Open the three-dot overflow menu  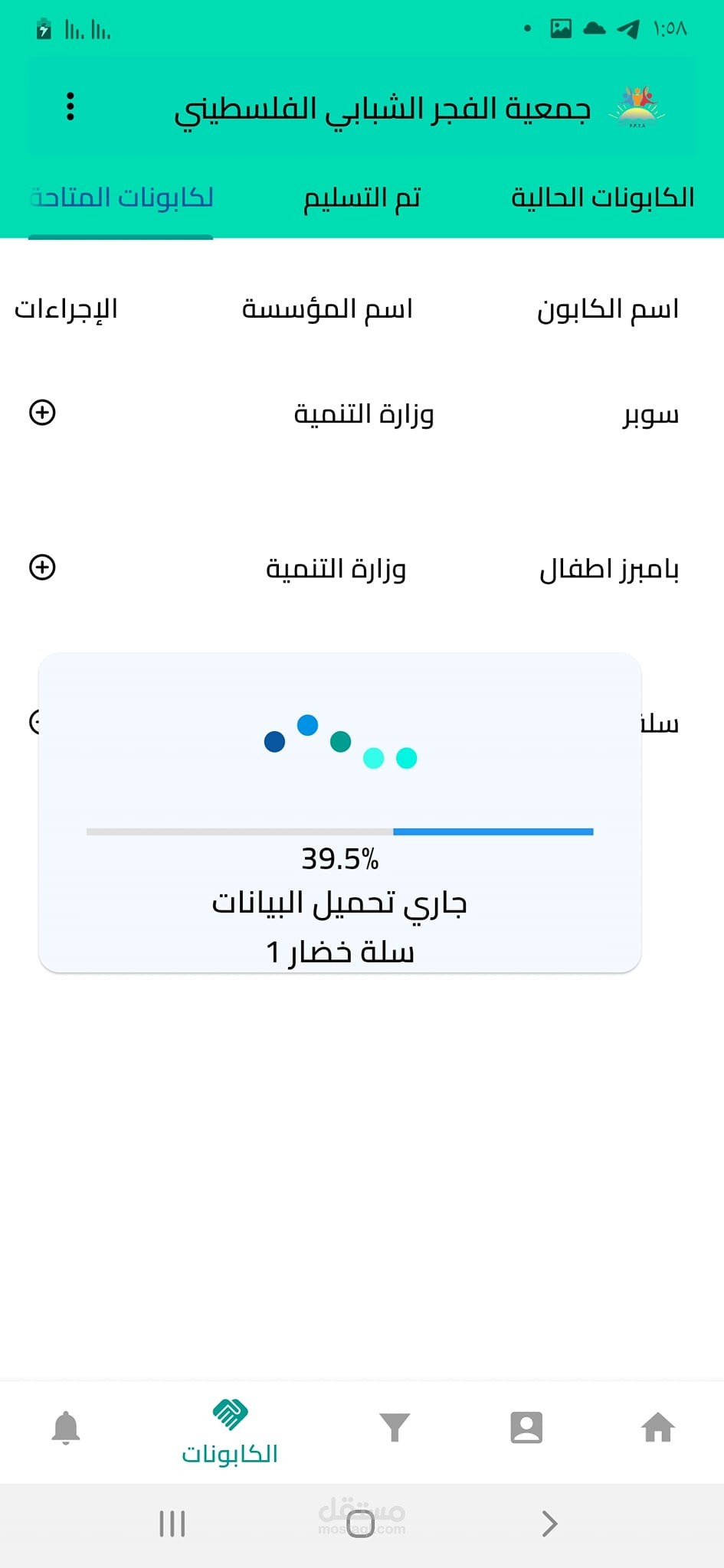click(70, 106)
